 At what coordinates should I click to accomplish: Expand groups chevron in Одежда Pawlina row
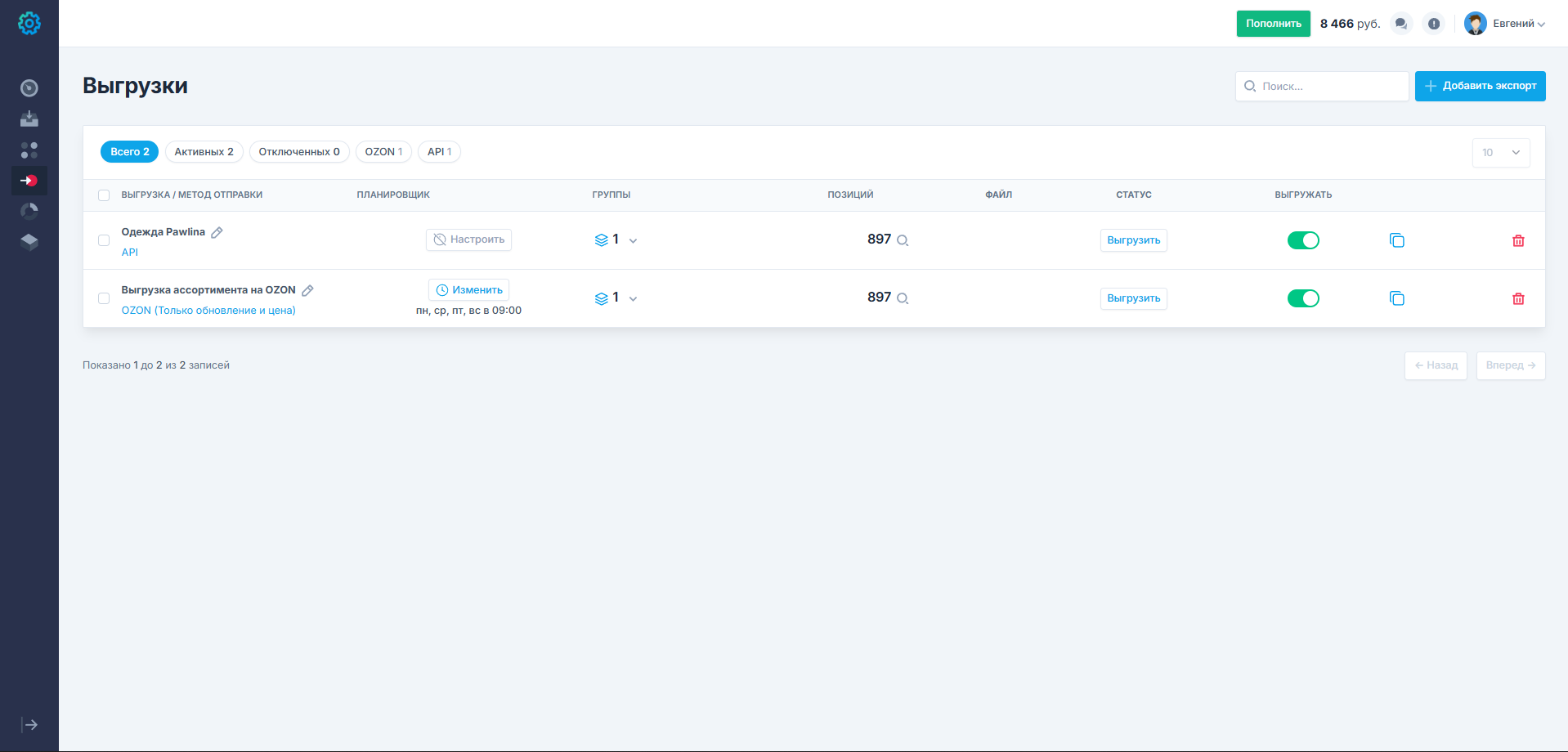(633, 241)
